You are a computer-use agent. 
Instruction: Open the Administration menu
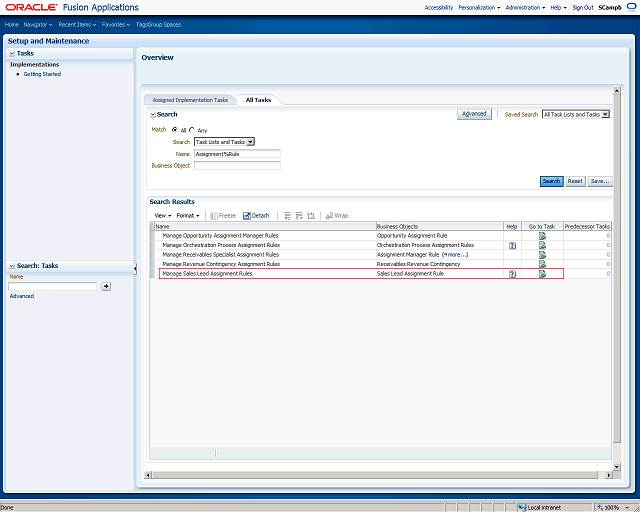[x=525, y=7]
